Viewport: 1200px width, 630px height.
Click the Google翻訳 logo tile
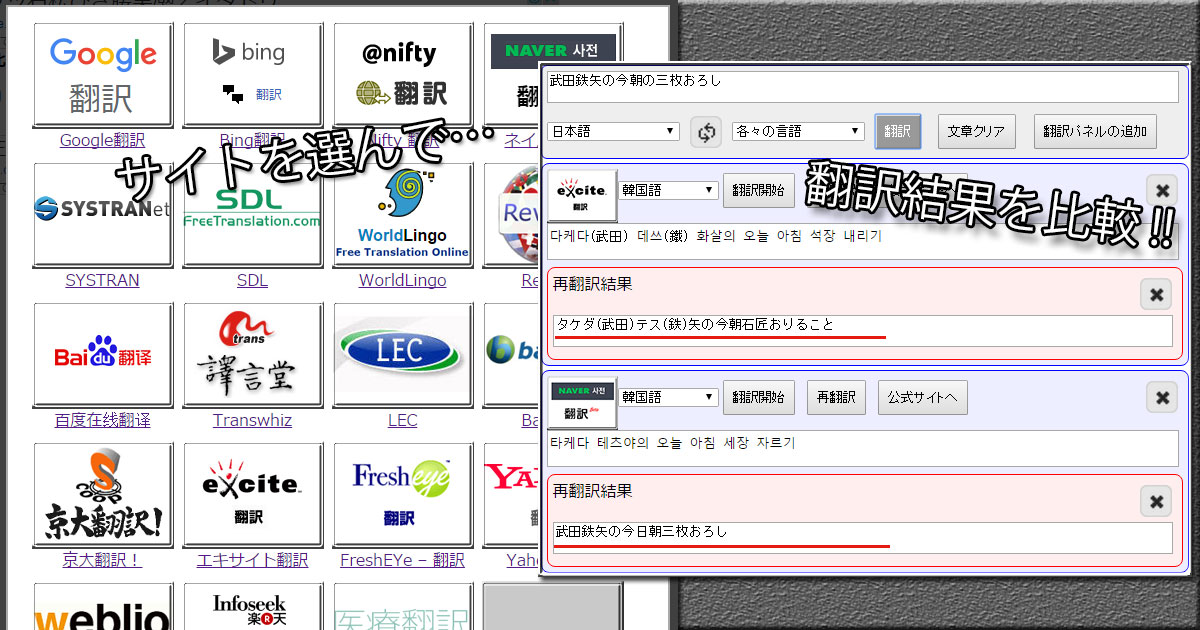[x=103, y=75]
